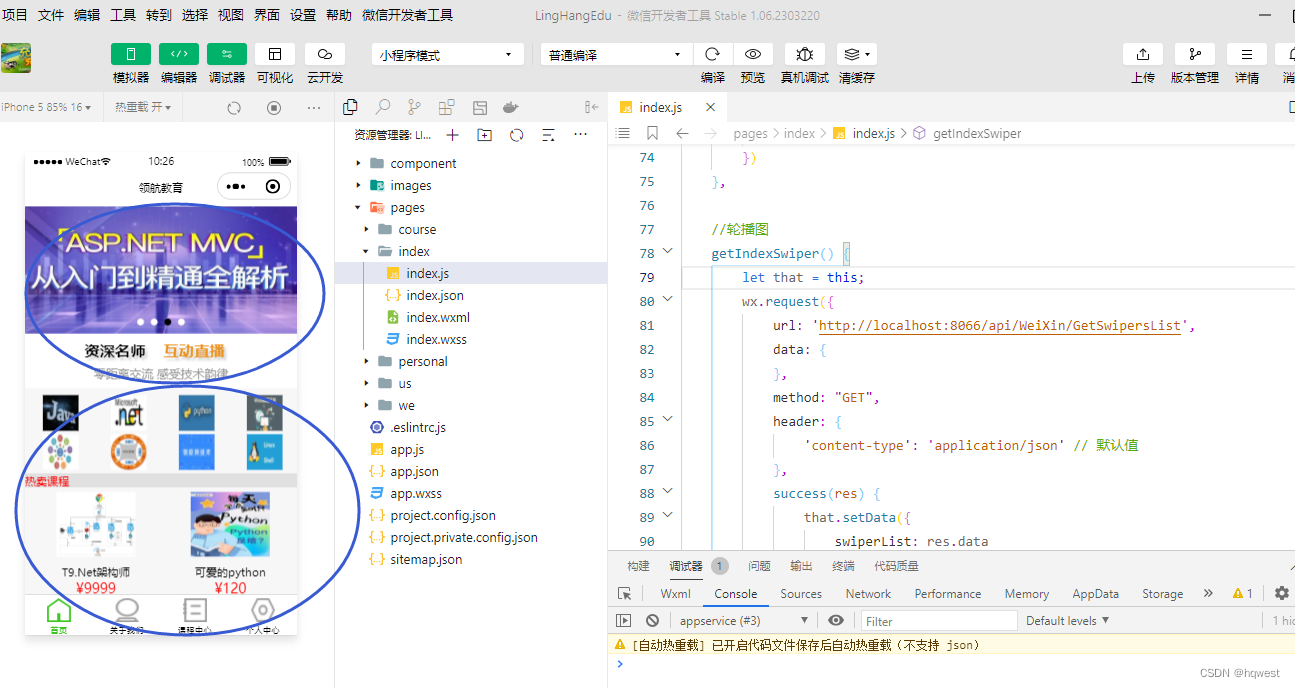Click the clear cache (清缓存) layers icon

pos(856,54)
